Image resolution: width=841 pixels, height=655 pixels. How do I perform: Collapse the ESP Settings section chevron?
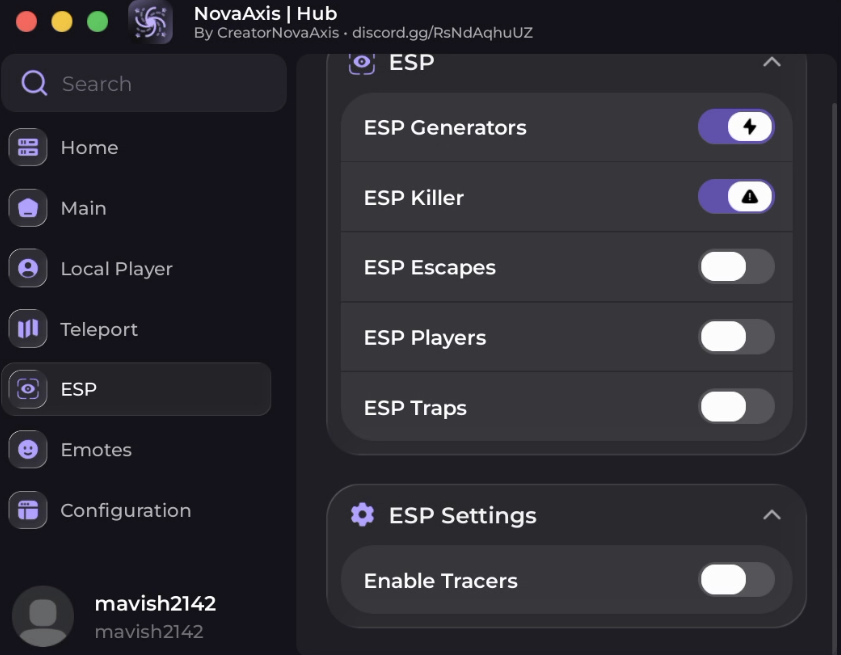click(x=771, y=515)
